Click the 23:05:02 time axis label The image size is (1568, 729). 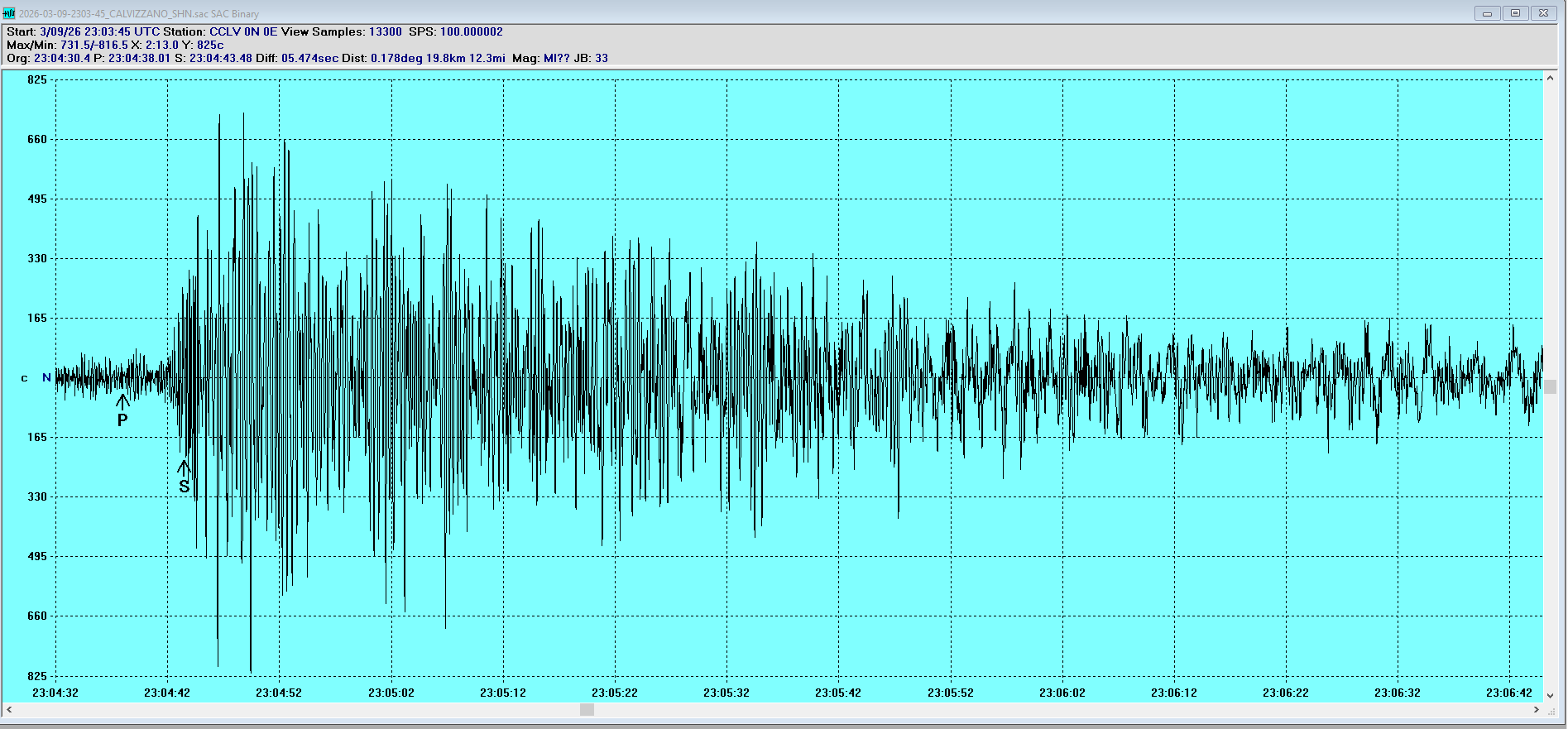click(391, 693)
